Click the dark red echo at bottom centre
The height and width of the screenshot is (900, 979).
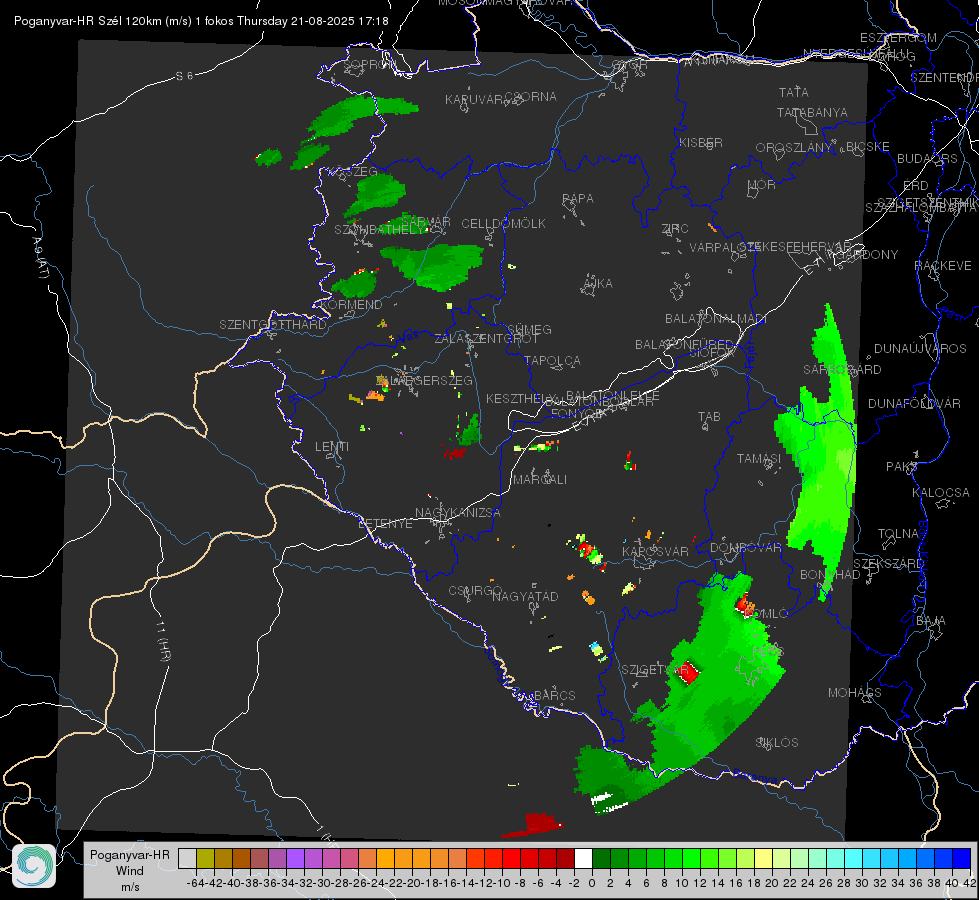tap(533, 824)
